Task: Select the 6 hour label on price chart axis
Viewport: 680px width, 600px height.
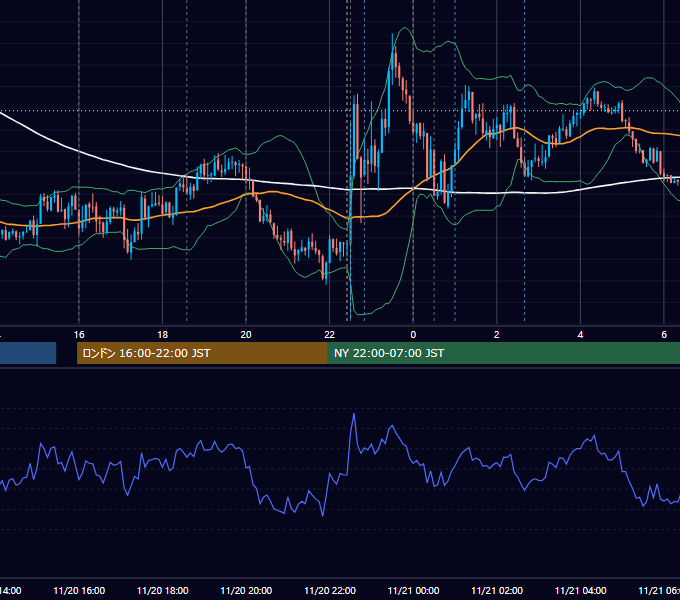Action: (x=664, y=335)
